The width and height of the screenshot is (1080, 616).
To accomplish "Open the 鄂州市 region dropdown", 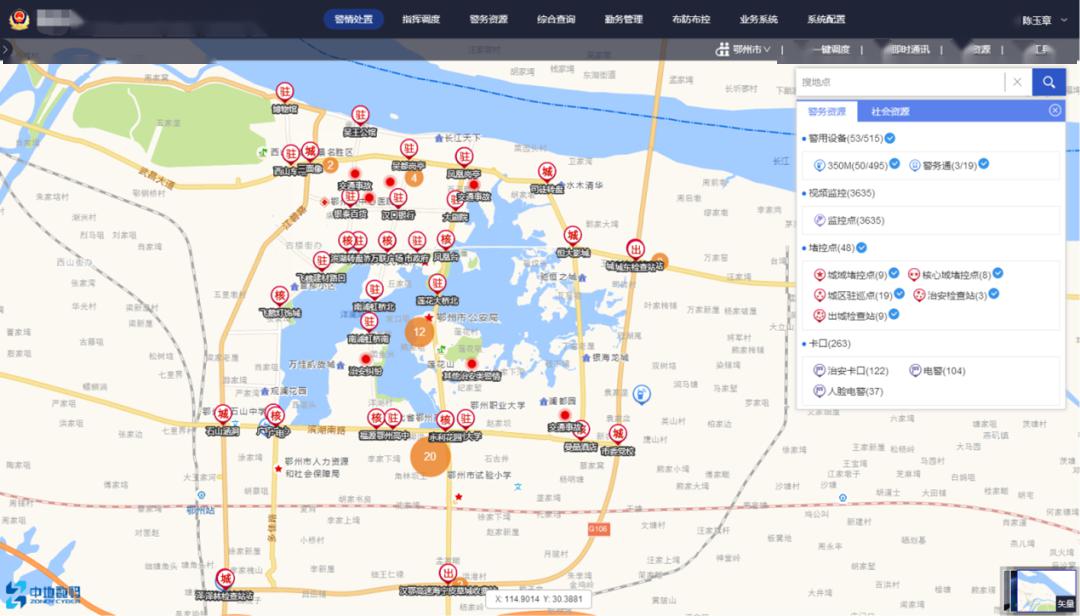I will [744, 50].
